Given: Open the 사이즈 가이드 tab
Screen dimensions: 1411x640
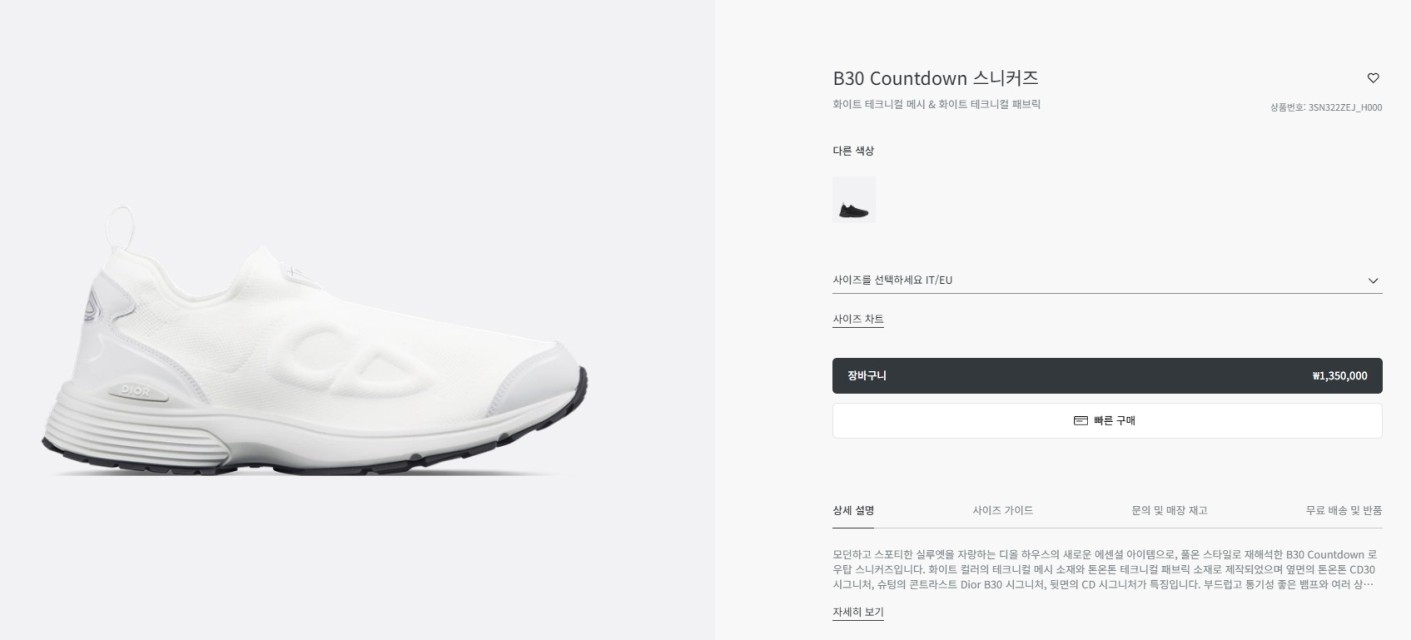Looking at the screenshot, I should (1003, 510).
